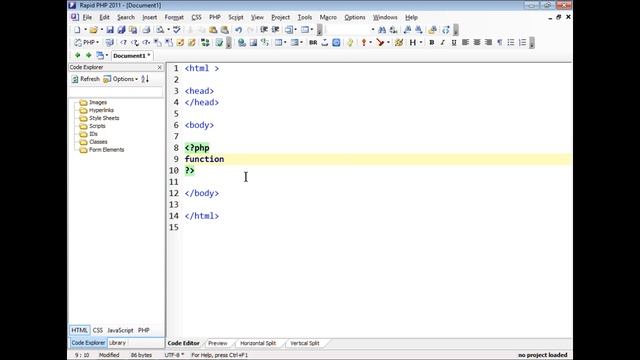Click the Insert image icon
This screenshot has height=360, width=640.
point(253,42)
